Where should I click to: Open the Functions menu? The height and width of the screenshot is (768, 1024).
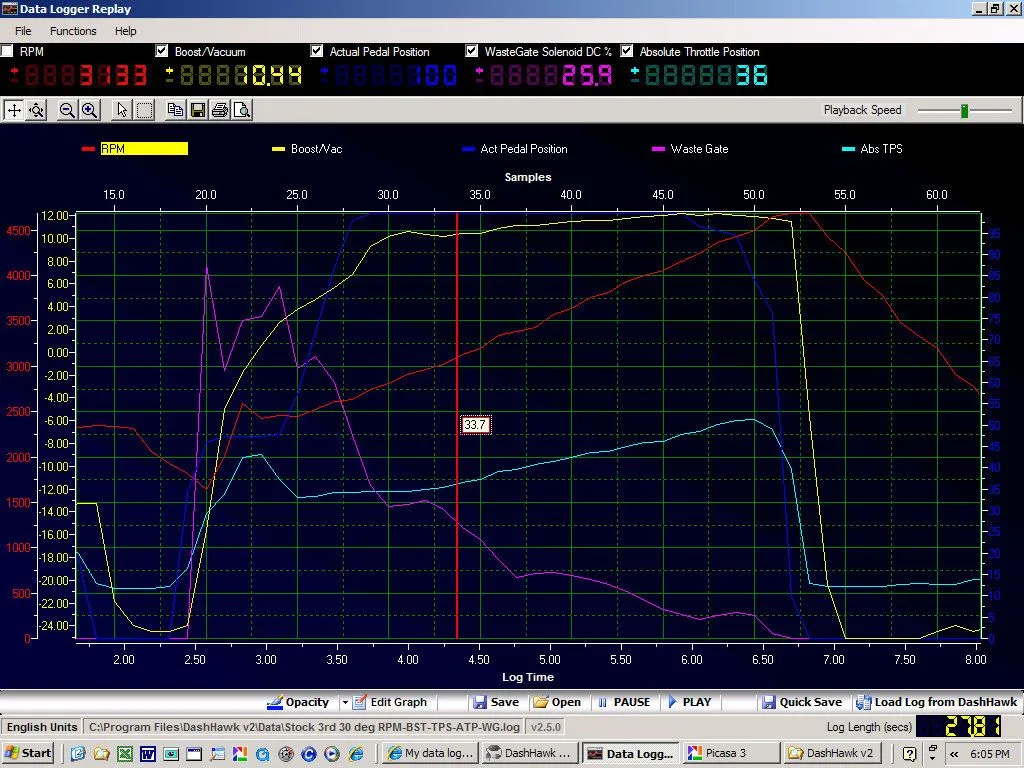coord(73,31)
